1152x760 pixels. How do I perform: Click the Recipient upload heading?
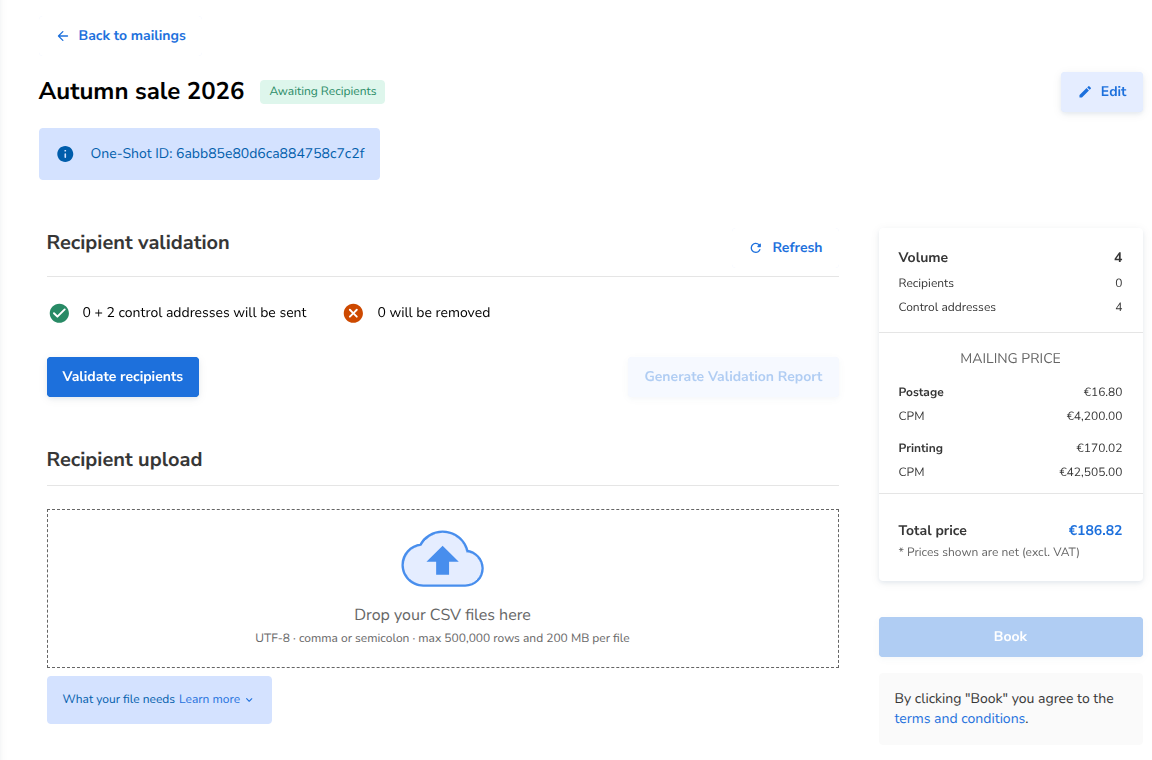[124, 459]
